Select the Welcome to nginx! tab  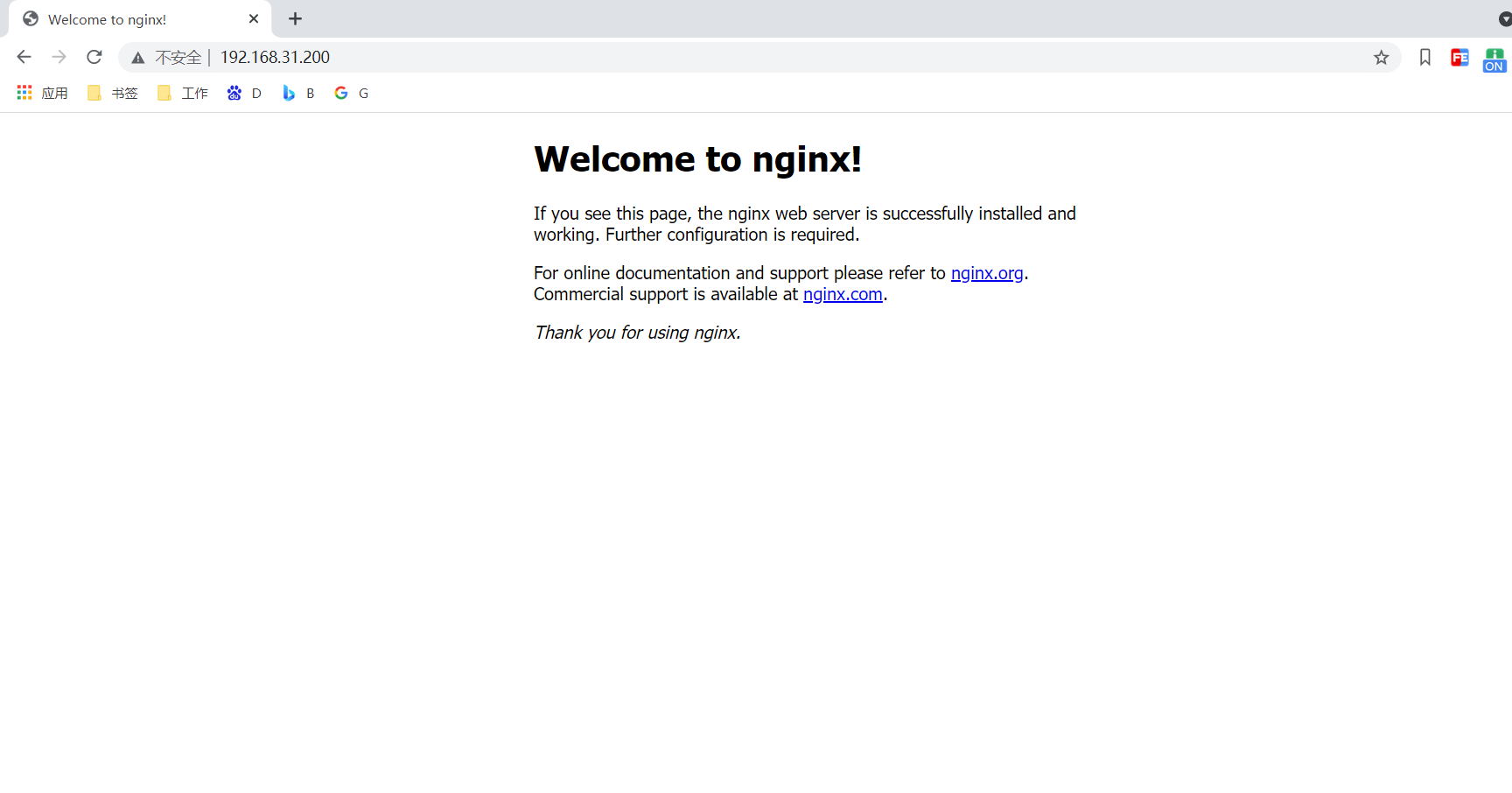click(x=140, y=19)
